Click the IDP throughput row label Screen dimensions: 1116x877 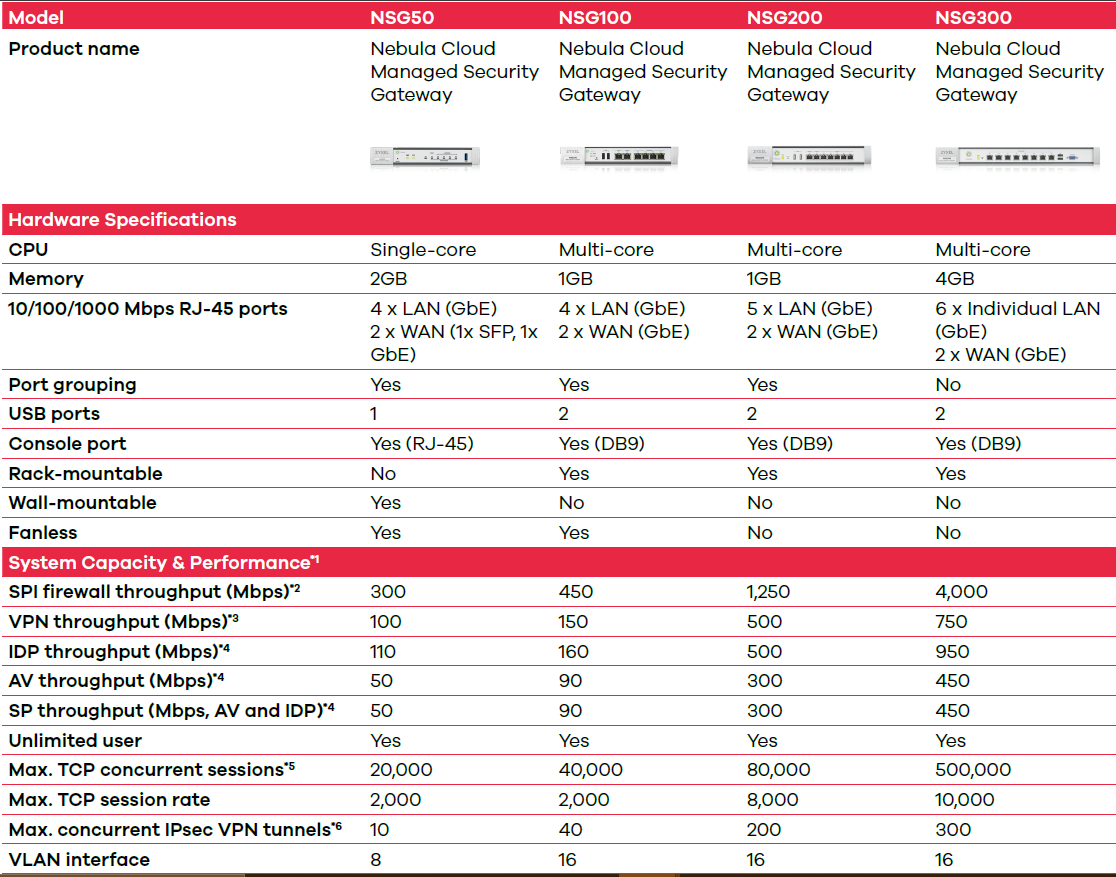click(120, 652)
